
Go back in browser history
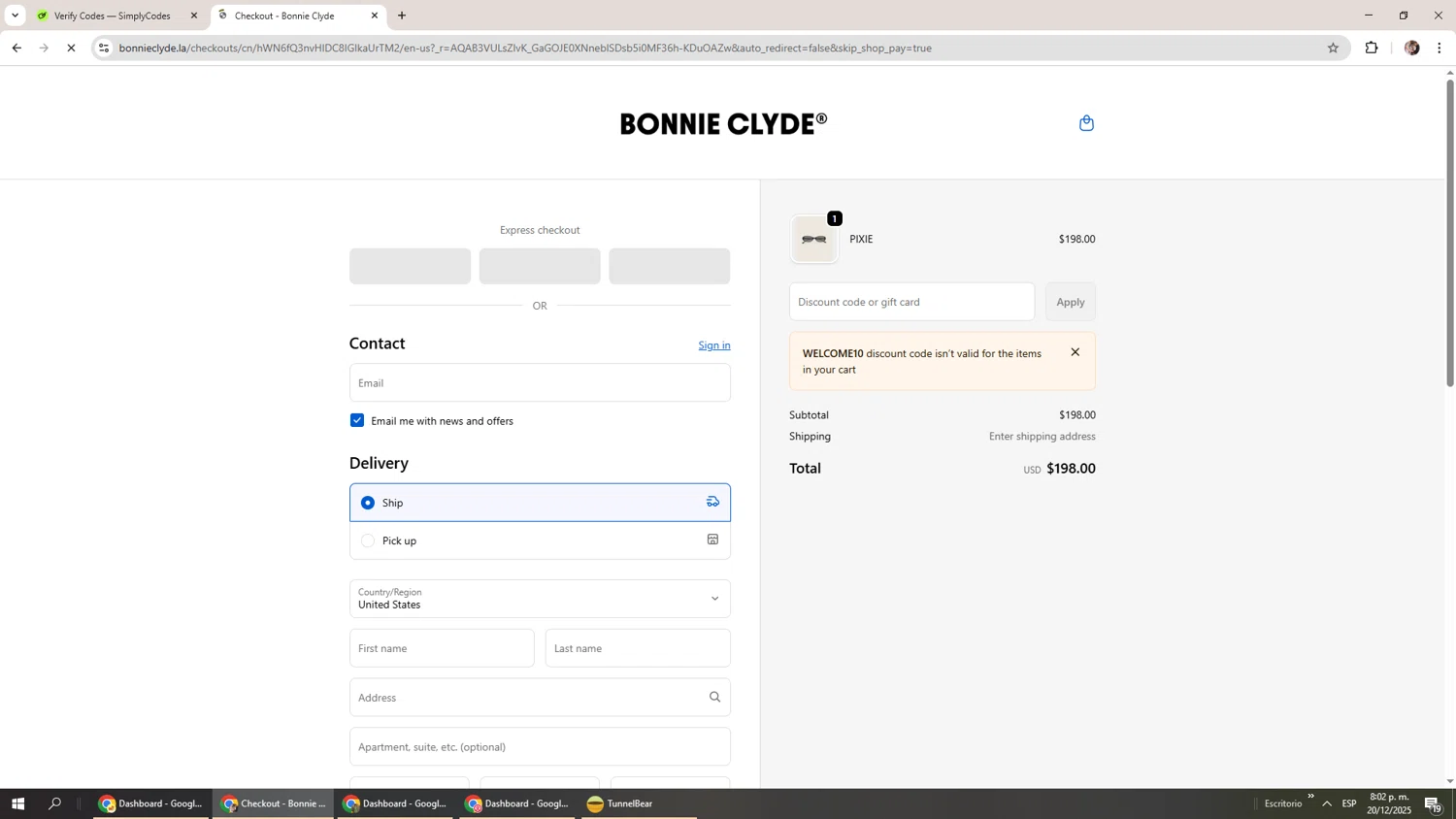pyautogui.click(x=17, y=48)
